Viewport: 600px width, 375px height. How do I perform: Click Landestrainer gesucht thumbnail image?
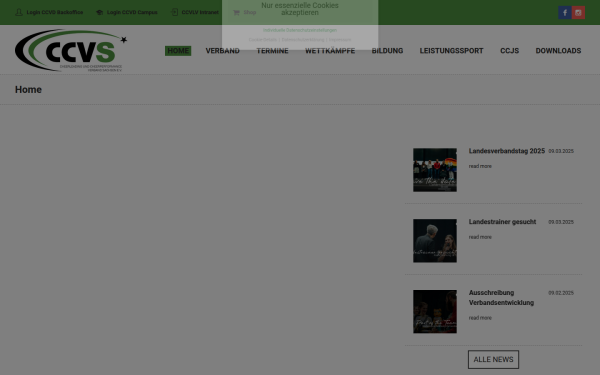click(435, 241)
